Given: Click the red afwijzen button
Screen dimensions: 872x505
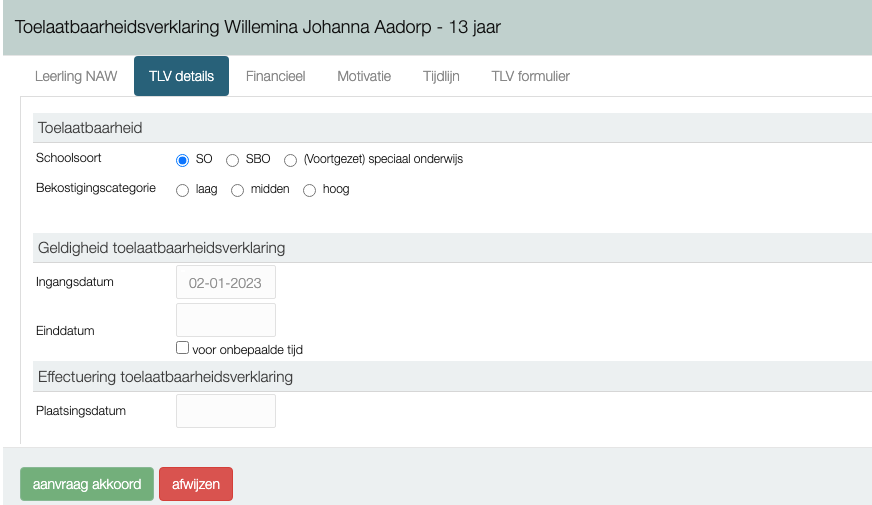Looking at the screenshot, I should (196, 484).
